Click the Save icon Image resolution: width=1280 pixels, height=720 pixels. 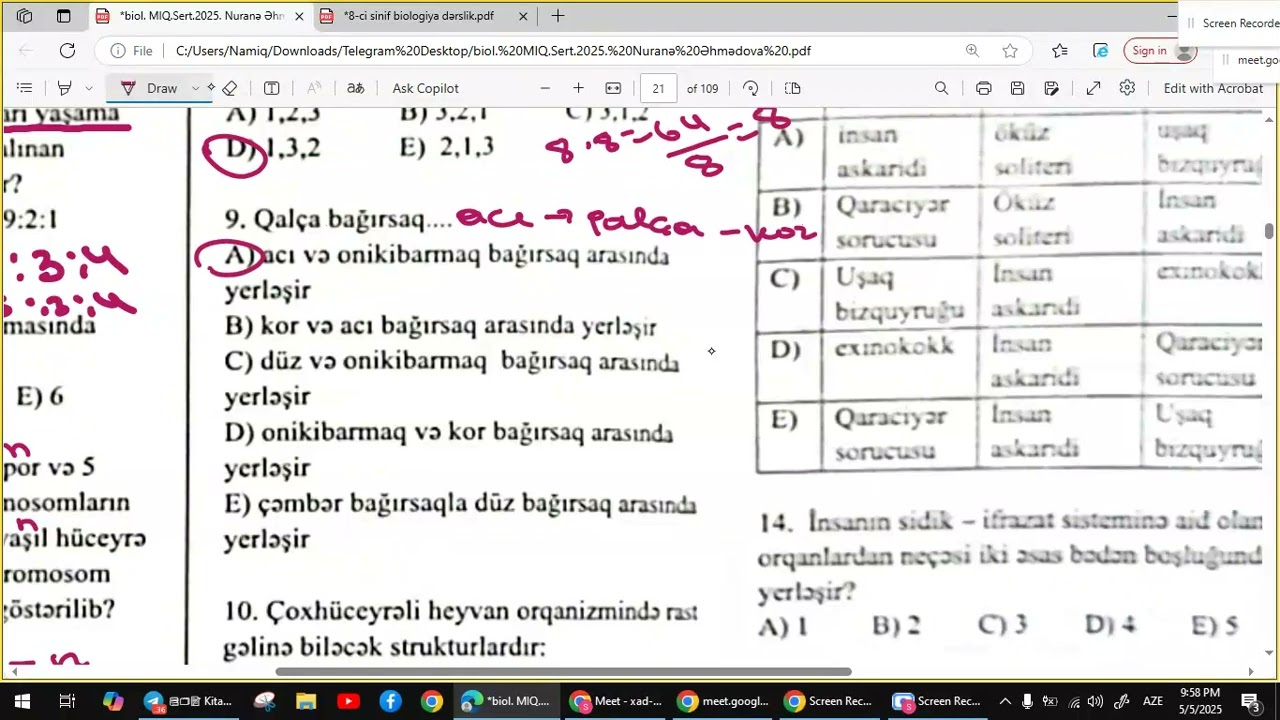tap(1017, 88)
